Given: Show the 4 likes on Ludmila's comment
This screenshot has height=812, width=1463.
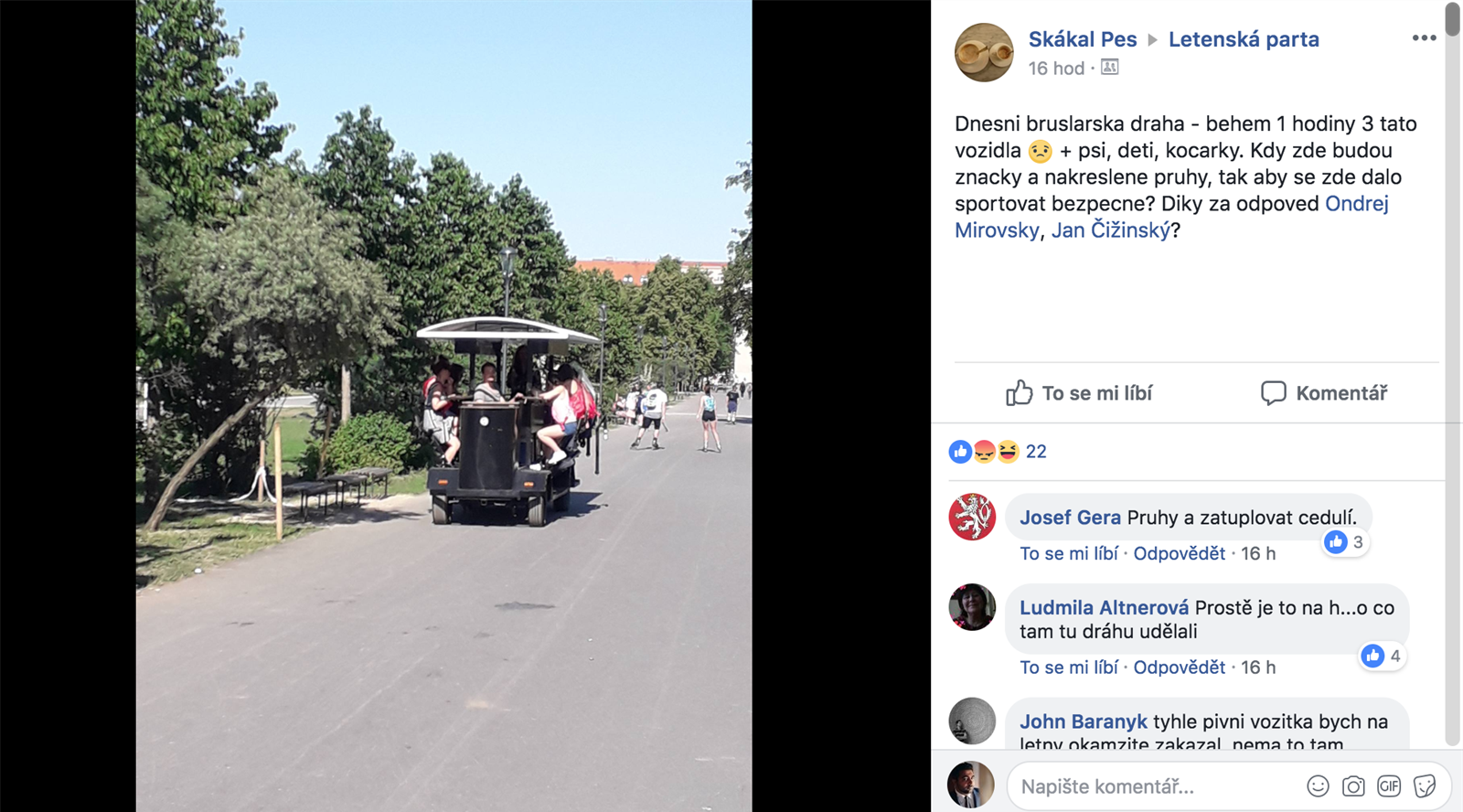Looking at the screenshot, I should 1382,656.
